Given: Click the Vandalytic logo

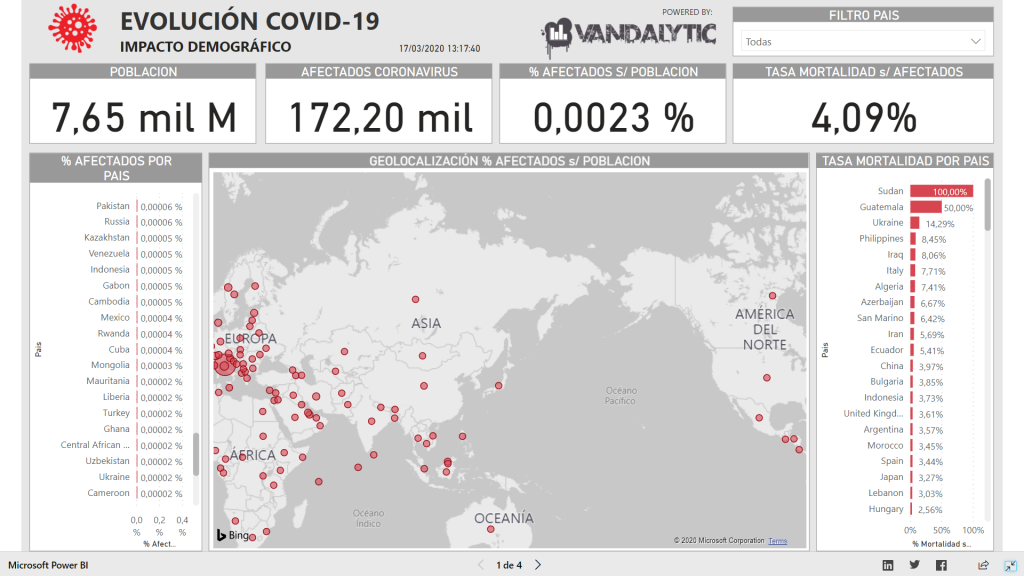Looking at the screenshot, I should coord(630,36).
